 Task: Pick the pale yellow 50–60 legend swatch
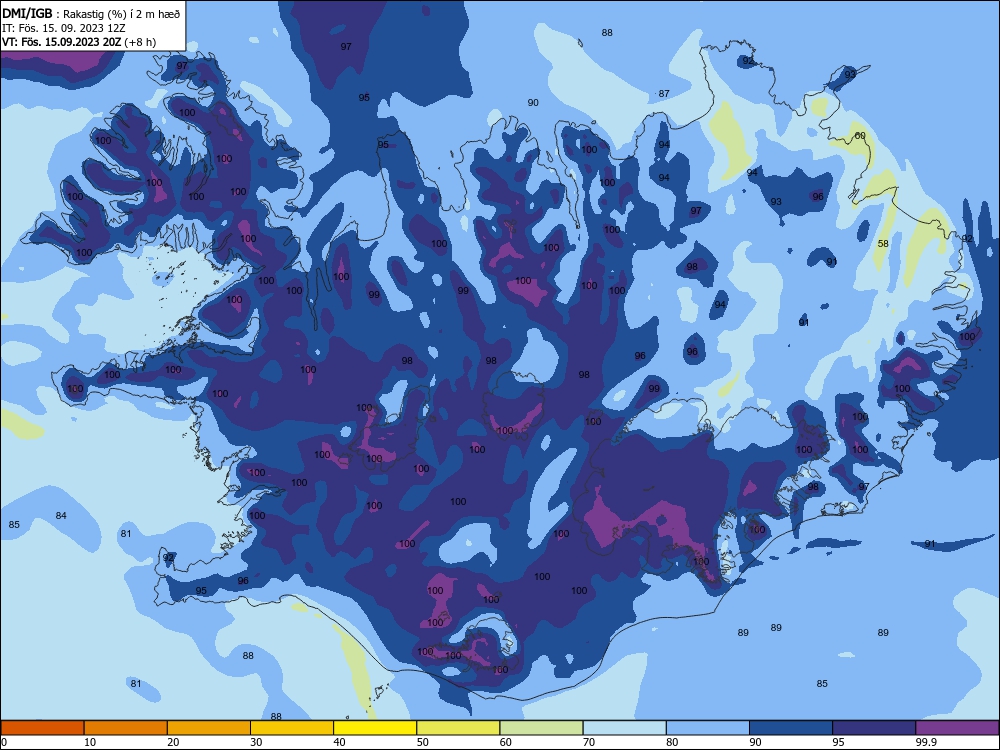[x=459, y=728]
